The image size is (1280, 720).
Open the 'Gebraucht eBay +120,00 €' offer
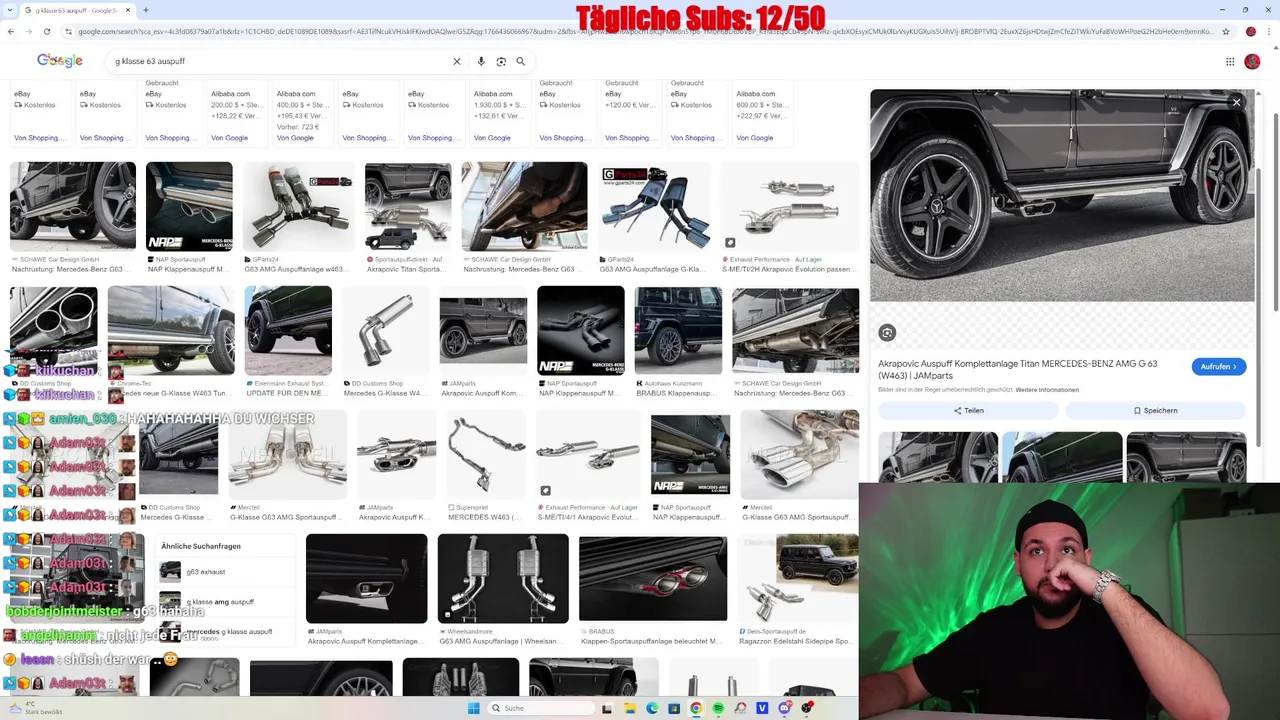pos(630,112)
